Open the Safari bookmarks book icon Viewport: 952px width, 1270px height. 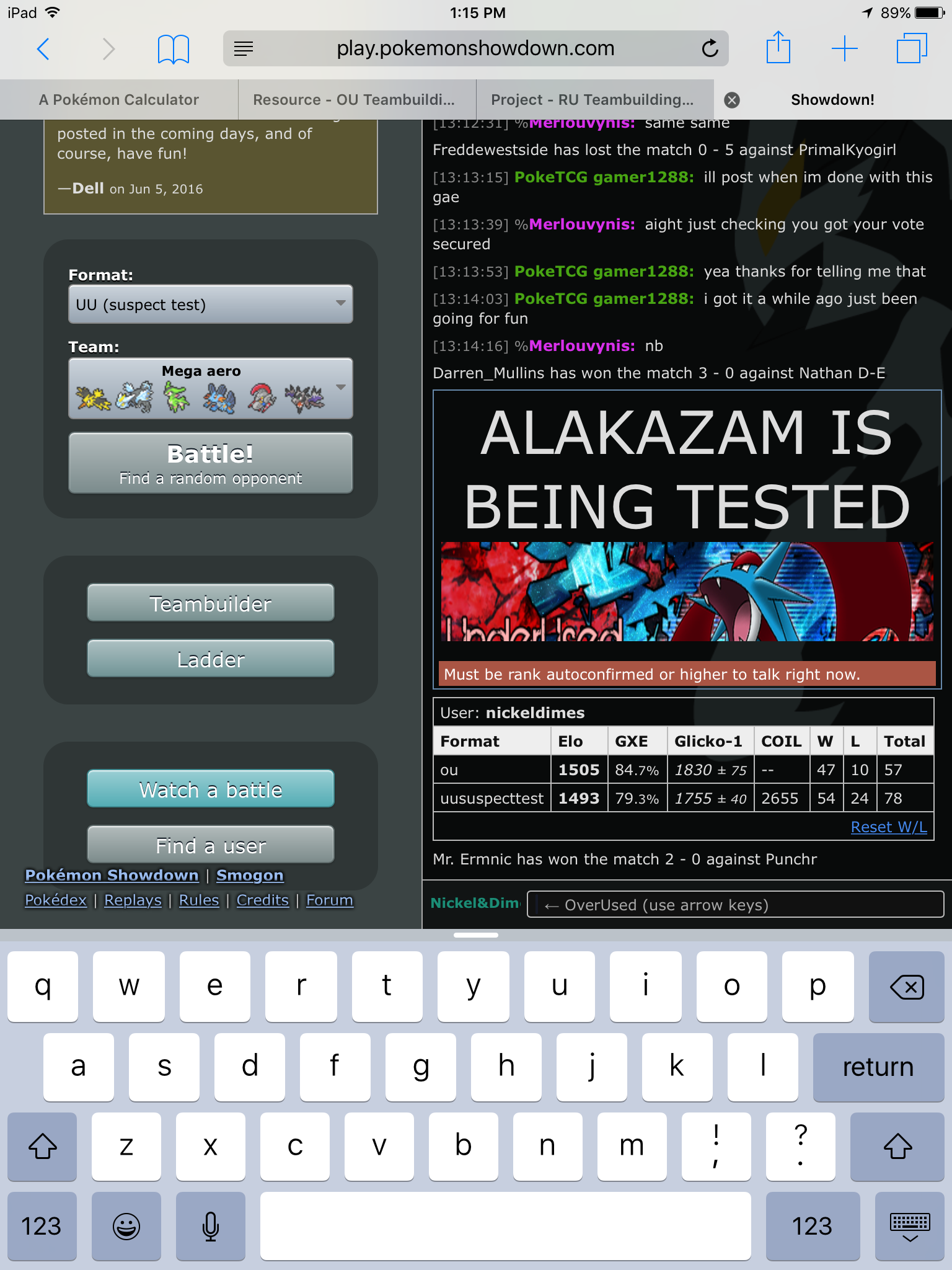point(174,48)
